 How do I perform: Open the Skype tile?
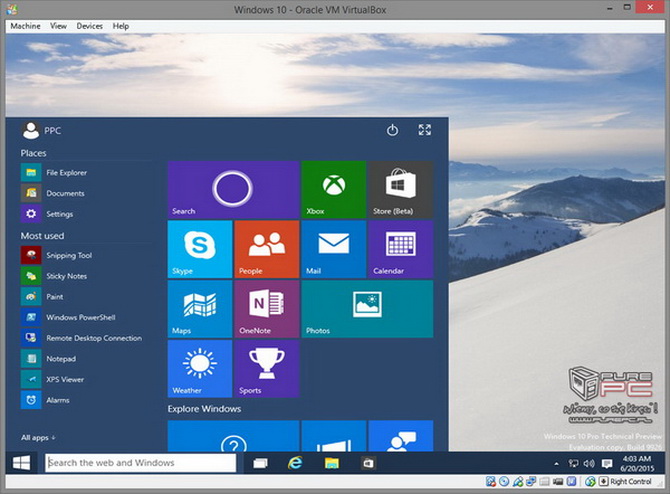[199, 249]
